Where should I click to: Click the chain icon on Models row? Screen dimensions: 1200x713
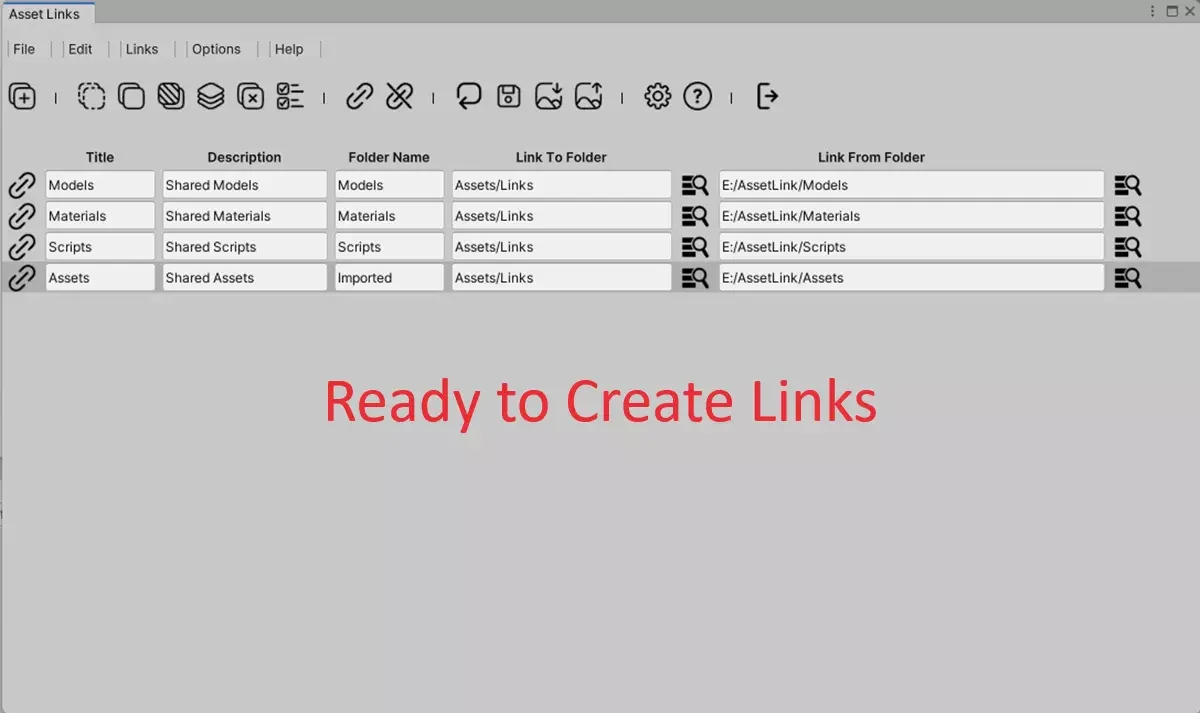(x=22, y=185)
